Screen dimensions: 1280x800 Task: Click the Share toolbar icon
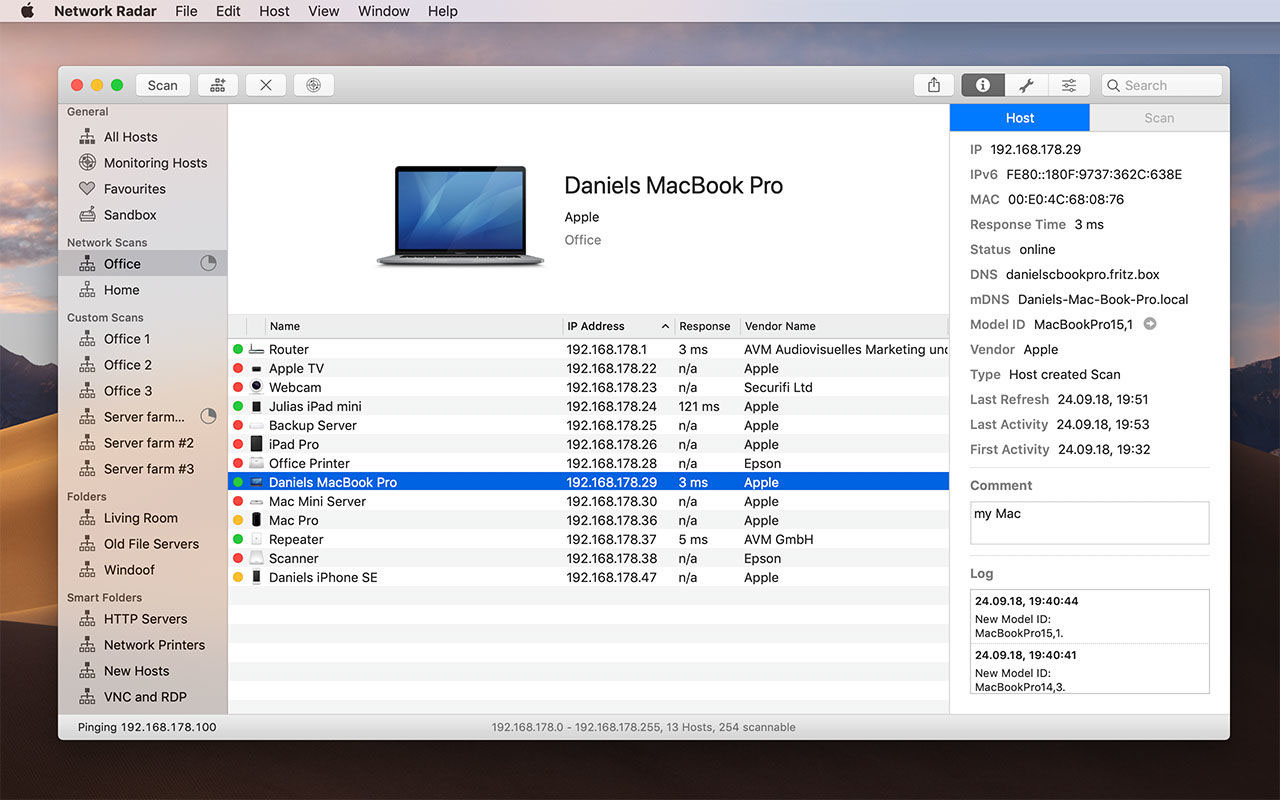pos(934,85)
